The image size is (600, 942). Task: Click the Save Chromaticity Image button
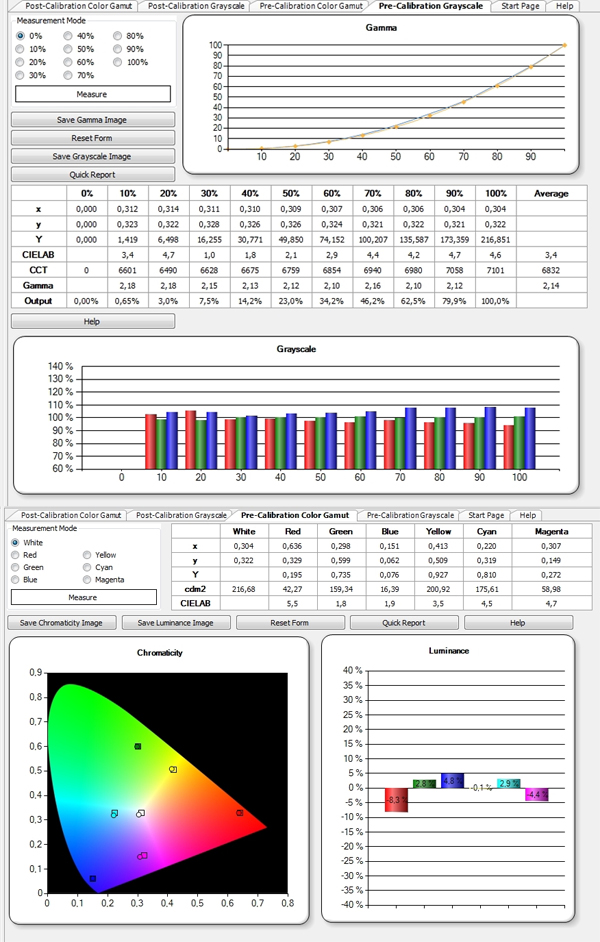coord(61,622)
